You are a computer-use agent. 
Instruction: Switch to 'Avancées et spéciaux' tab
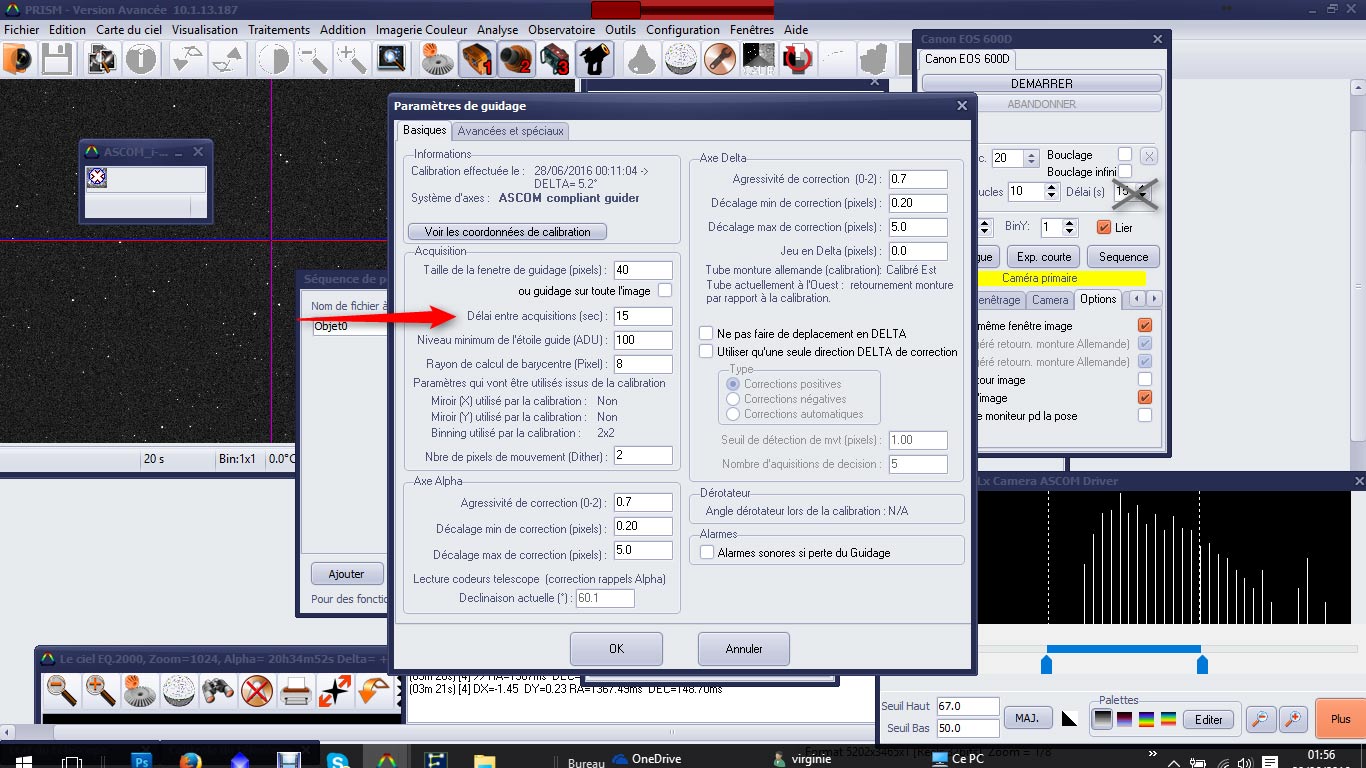511,131
